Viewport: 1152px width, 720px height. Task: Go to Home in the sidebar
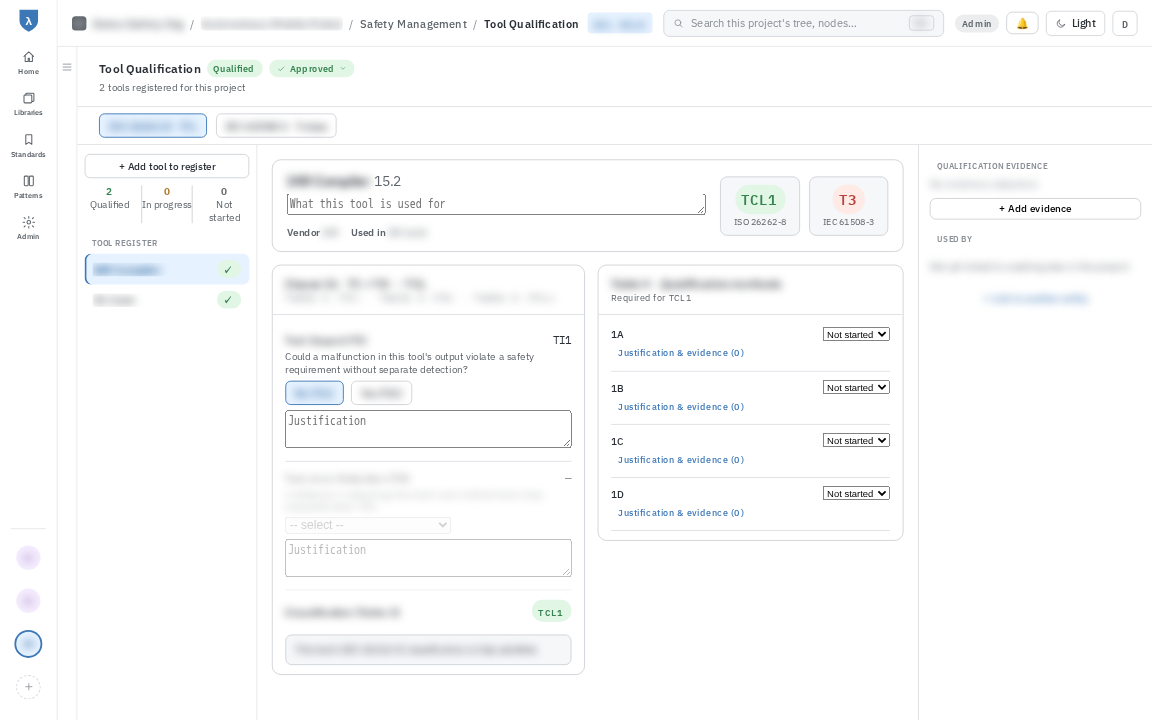point(28,62)
